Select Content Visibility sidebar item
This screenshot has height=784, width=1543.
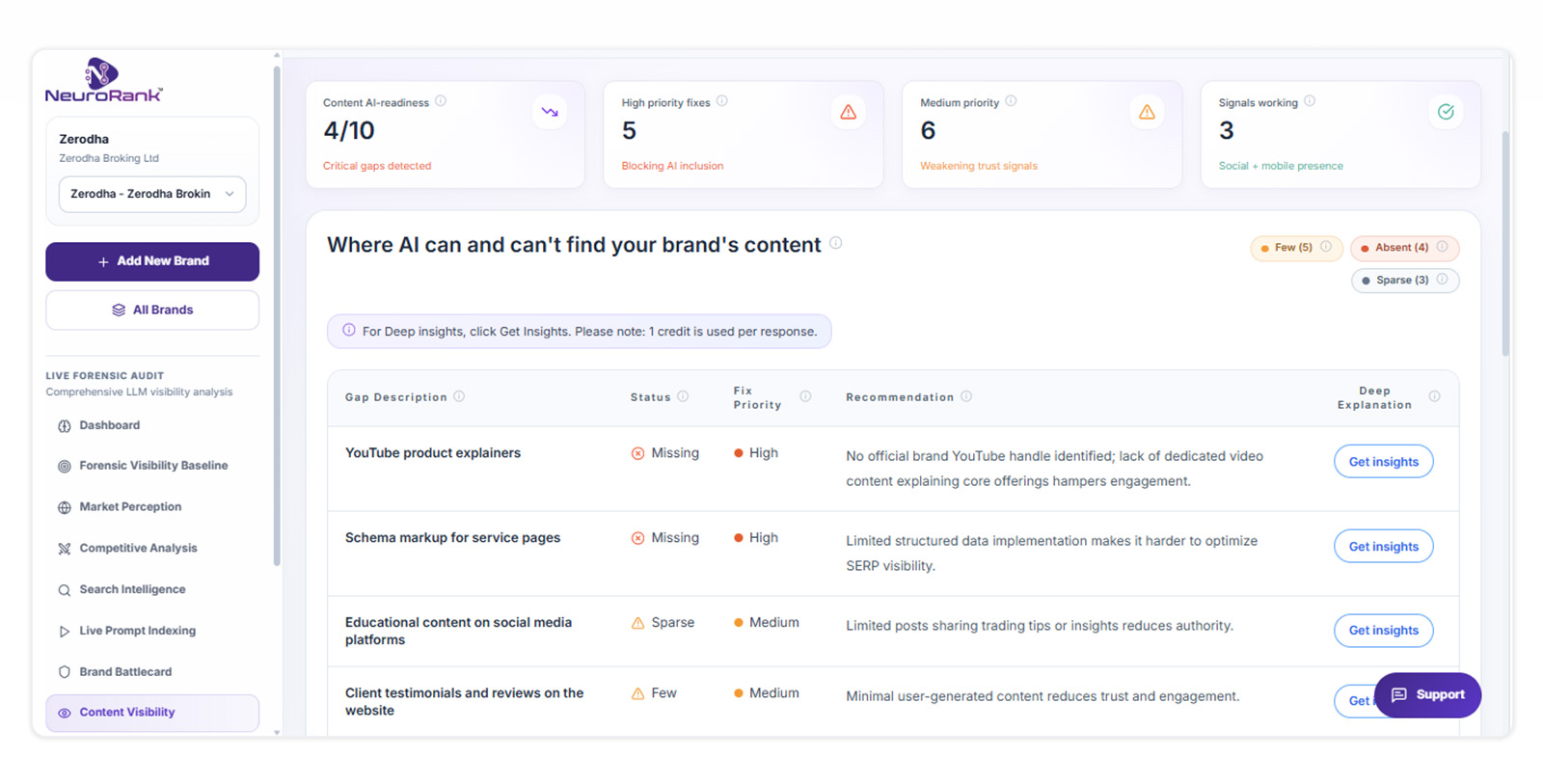(x=152, y=713)
